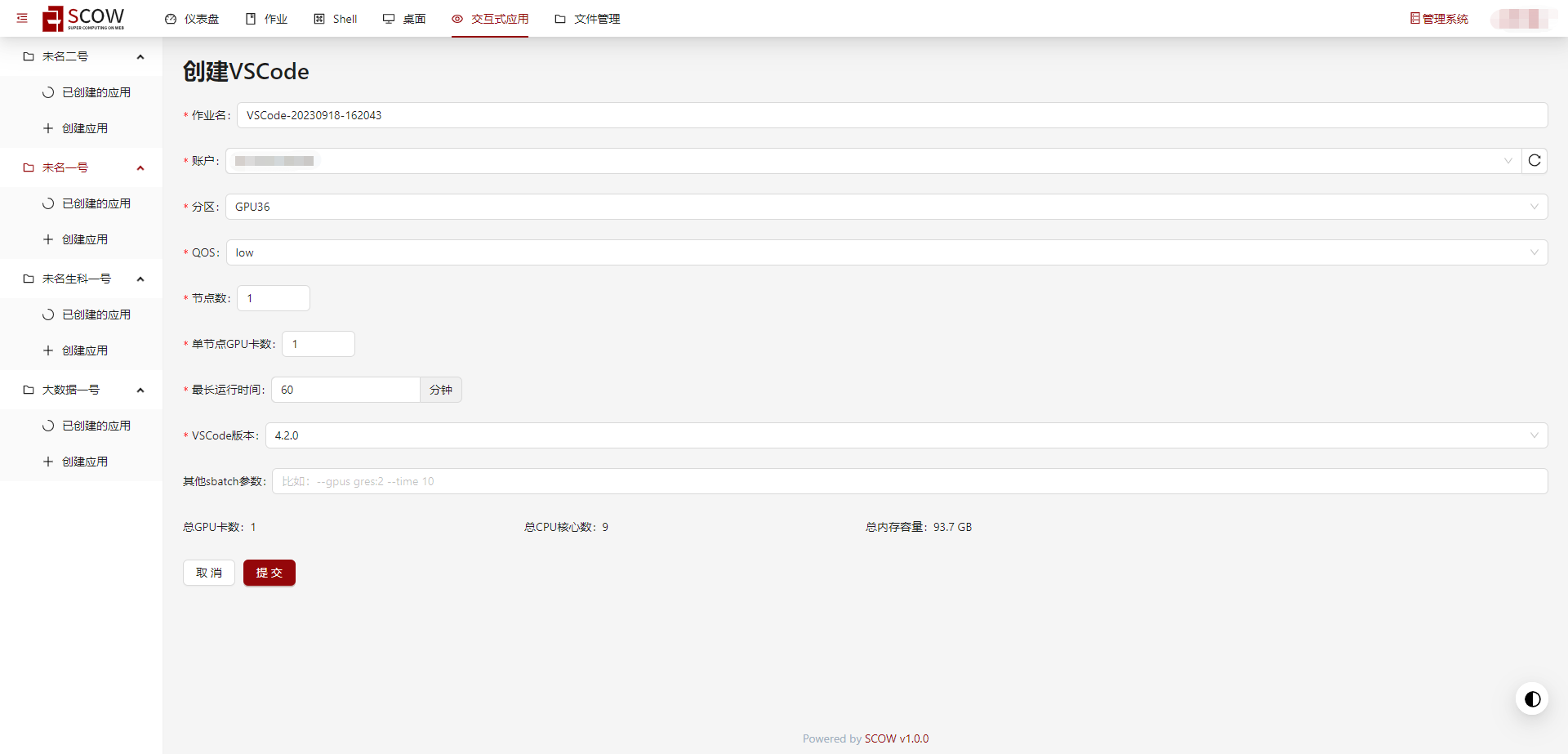
Task: Click the 提交 submit button
Action: 269,573
